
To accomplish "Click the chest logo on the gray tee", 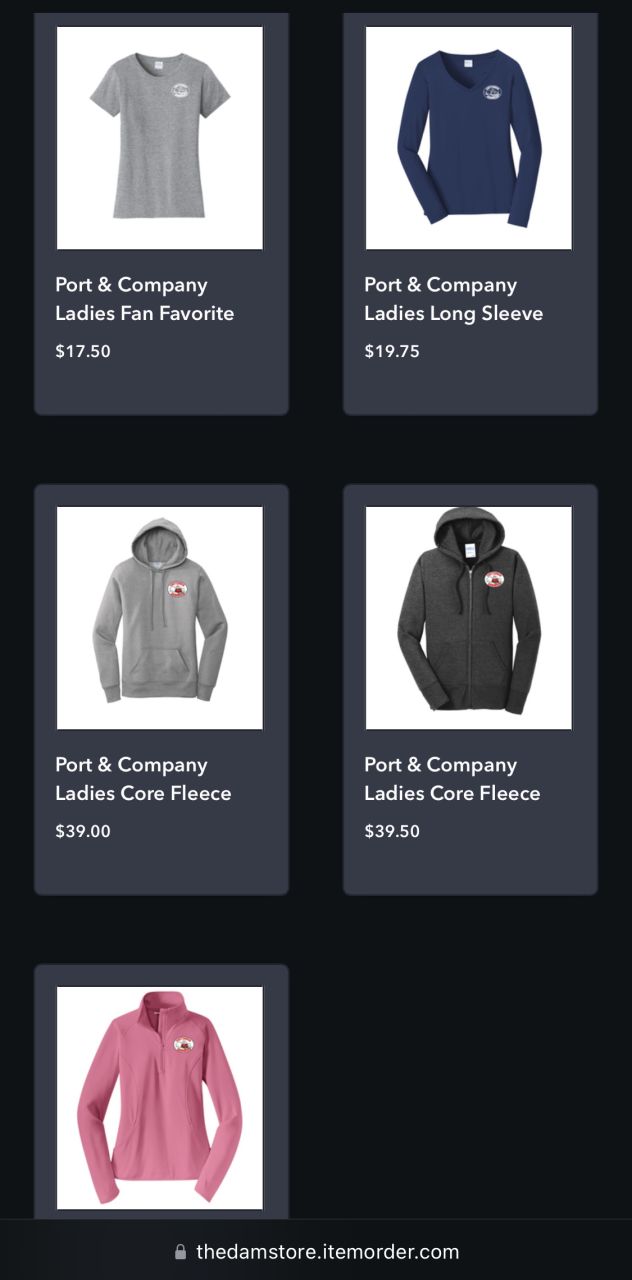I will (x=179, y=90).
